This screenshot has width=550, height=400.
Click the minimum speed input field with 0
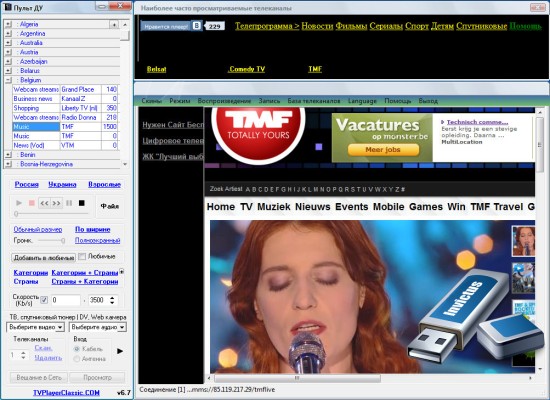(66, 300)
